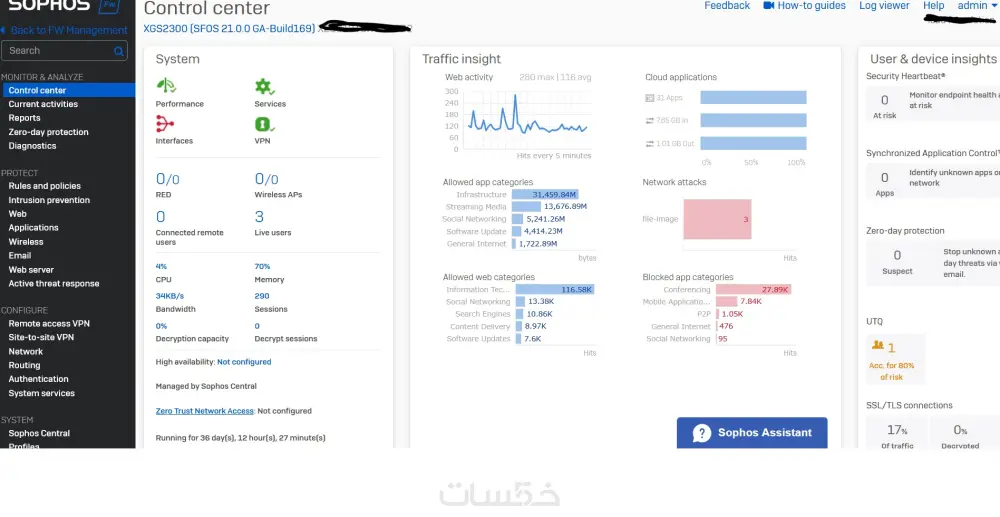Open Zero Trust Network Access link
The image size is (1000, 517).
click(x=205, y=411)
